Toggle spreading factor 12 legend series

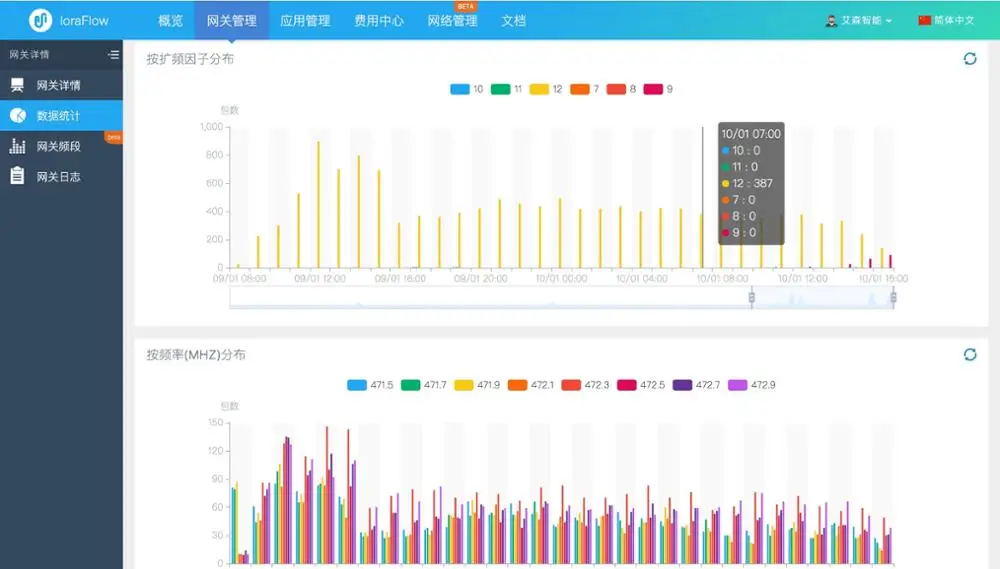click(546, 89)
